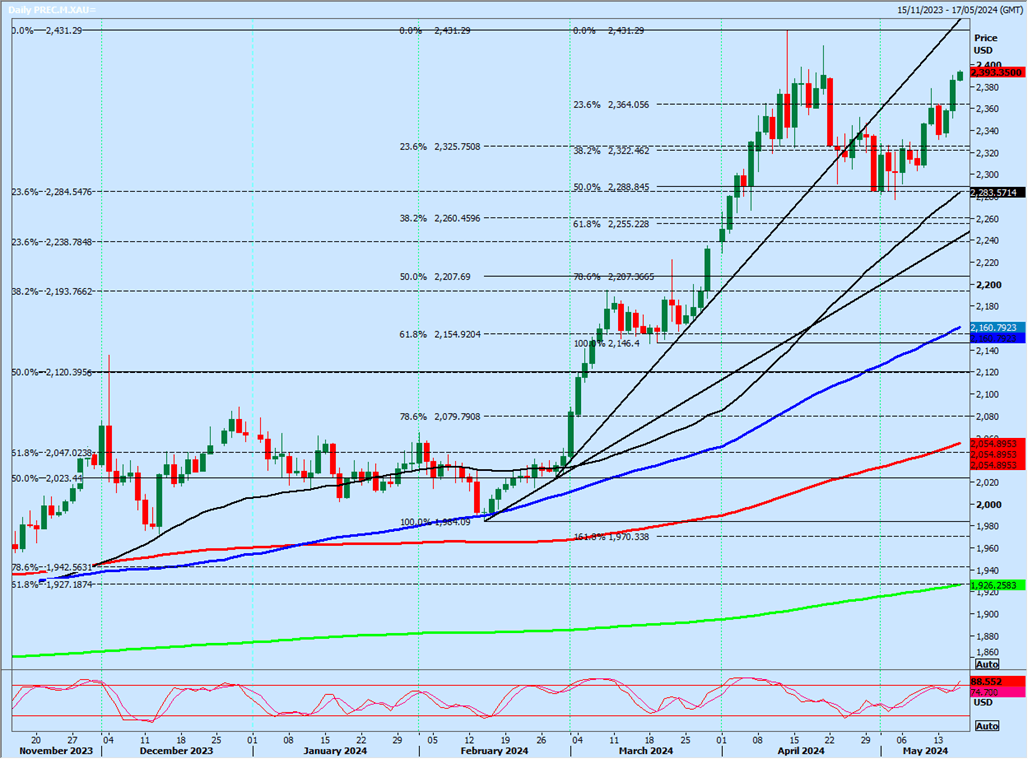Click the 23.6% retracement label 2,364.056
Viewport: 1028px width, 759px height.
click(608, 103)
